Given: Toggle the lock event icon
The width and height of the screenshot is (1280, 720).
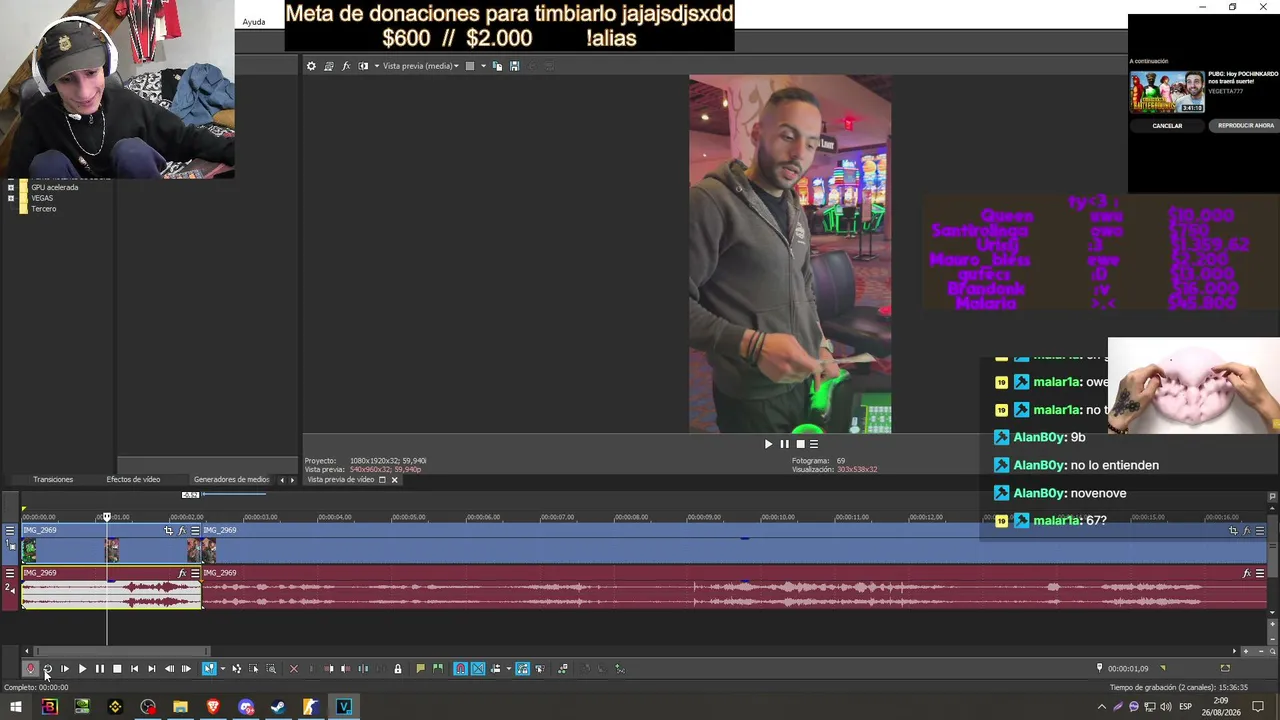Looking at the screenshot, I should tap(397, 669).
